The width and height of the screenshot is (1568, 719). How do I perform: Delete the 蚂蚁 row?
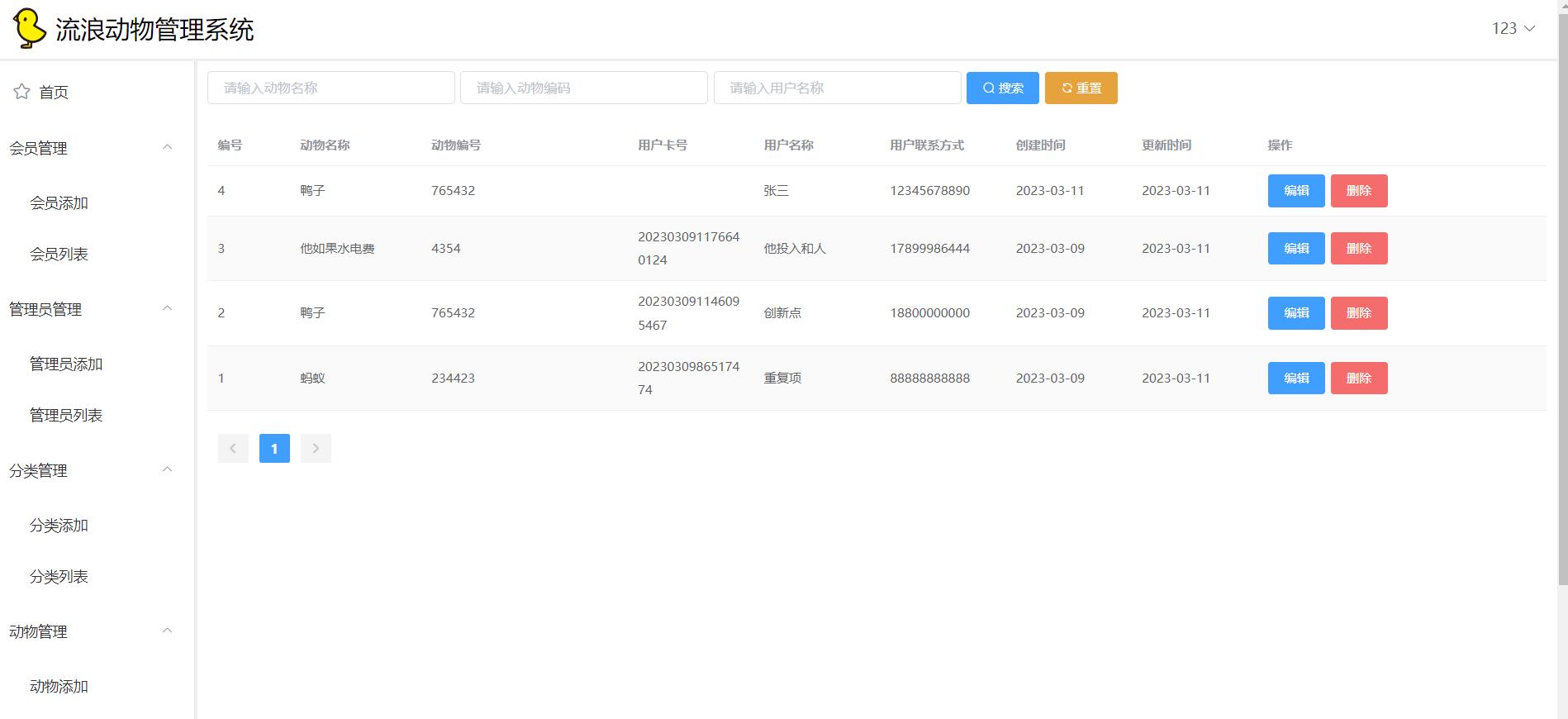(1359, 379)
